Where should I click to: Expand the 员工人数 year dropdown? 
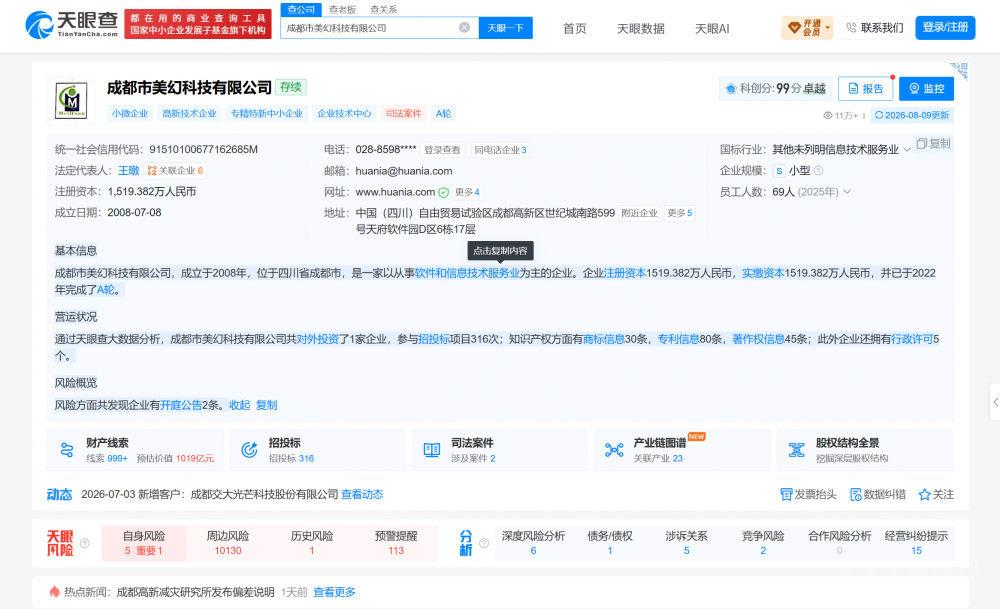[847, 192]
